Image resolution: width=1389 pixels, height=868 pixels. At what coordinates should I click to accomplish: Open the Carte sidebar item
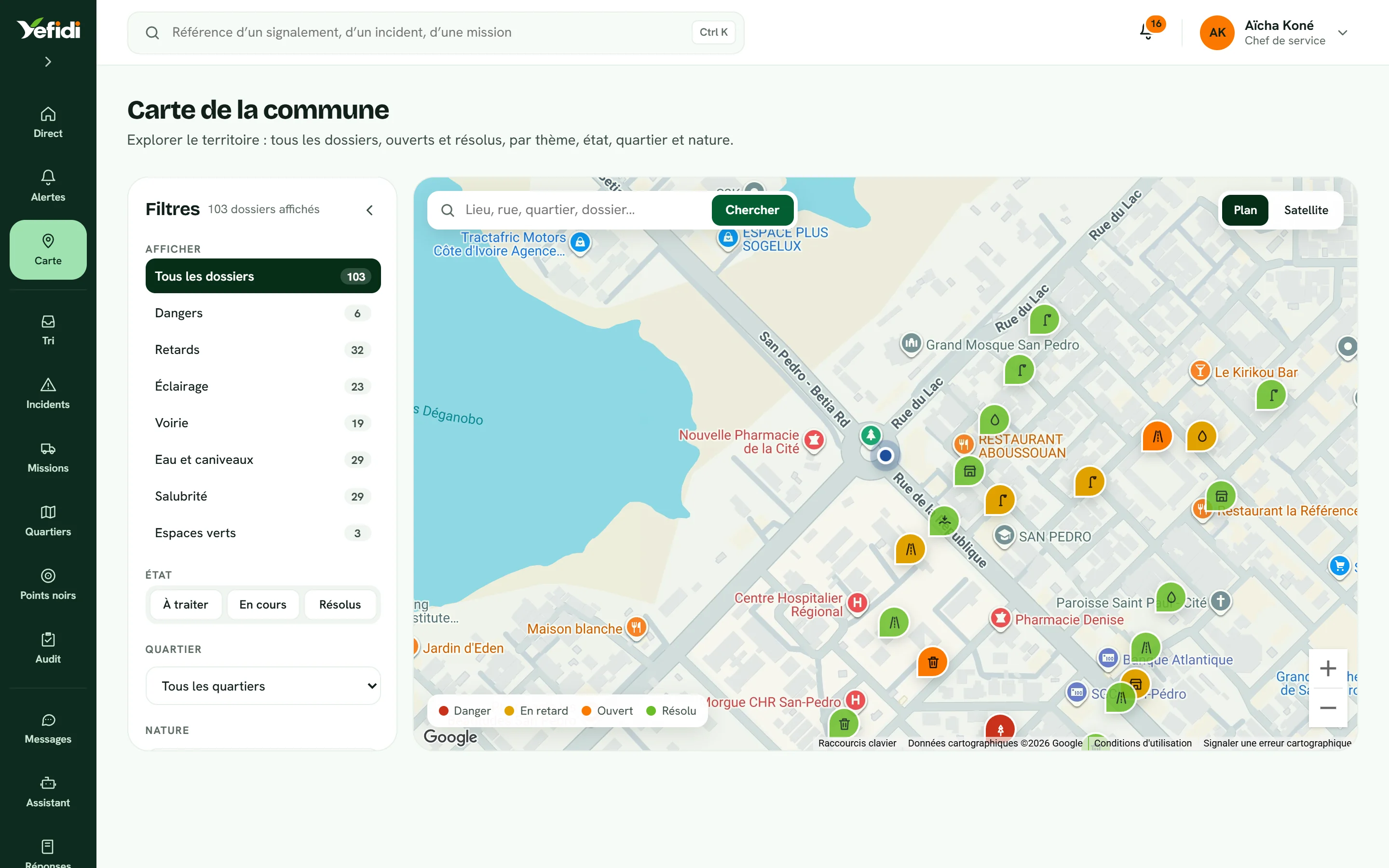click(x=48, y=250)
